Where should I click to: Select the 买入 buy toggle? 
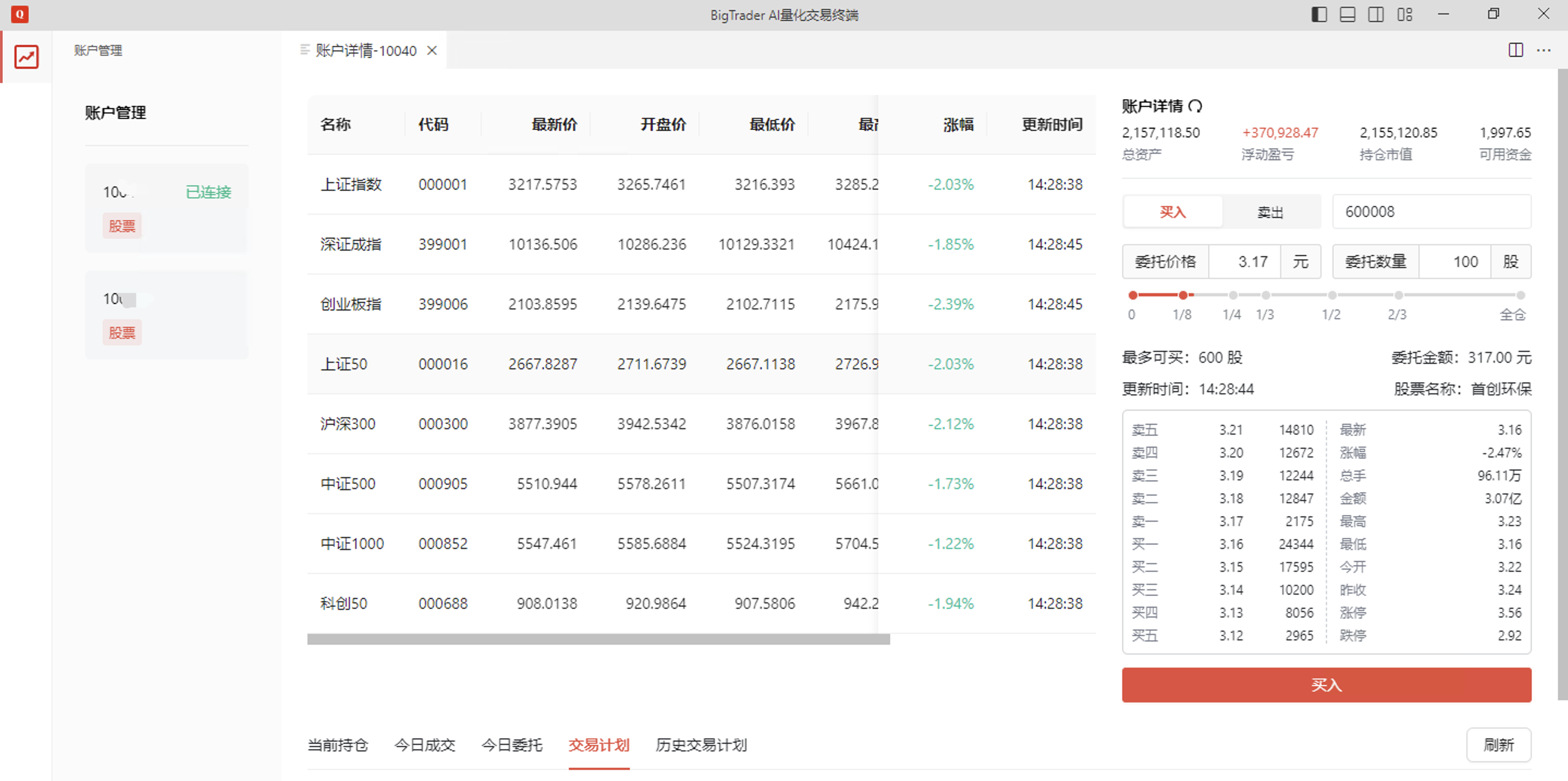pos(1172,212)
